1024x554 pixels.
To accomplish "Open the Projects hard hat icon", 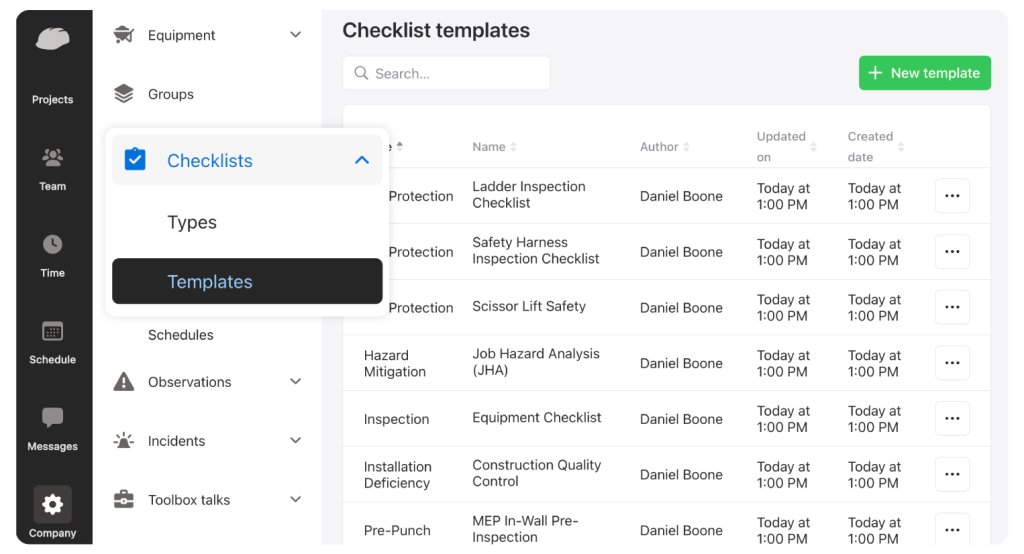I will pos(53,39).
